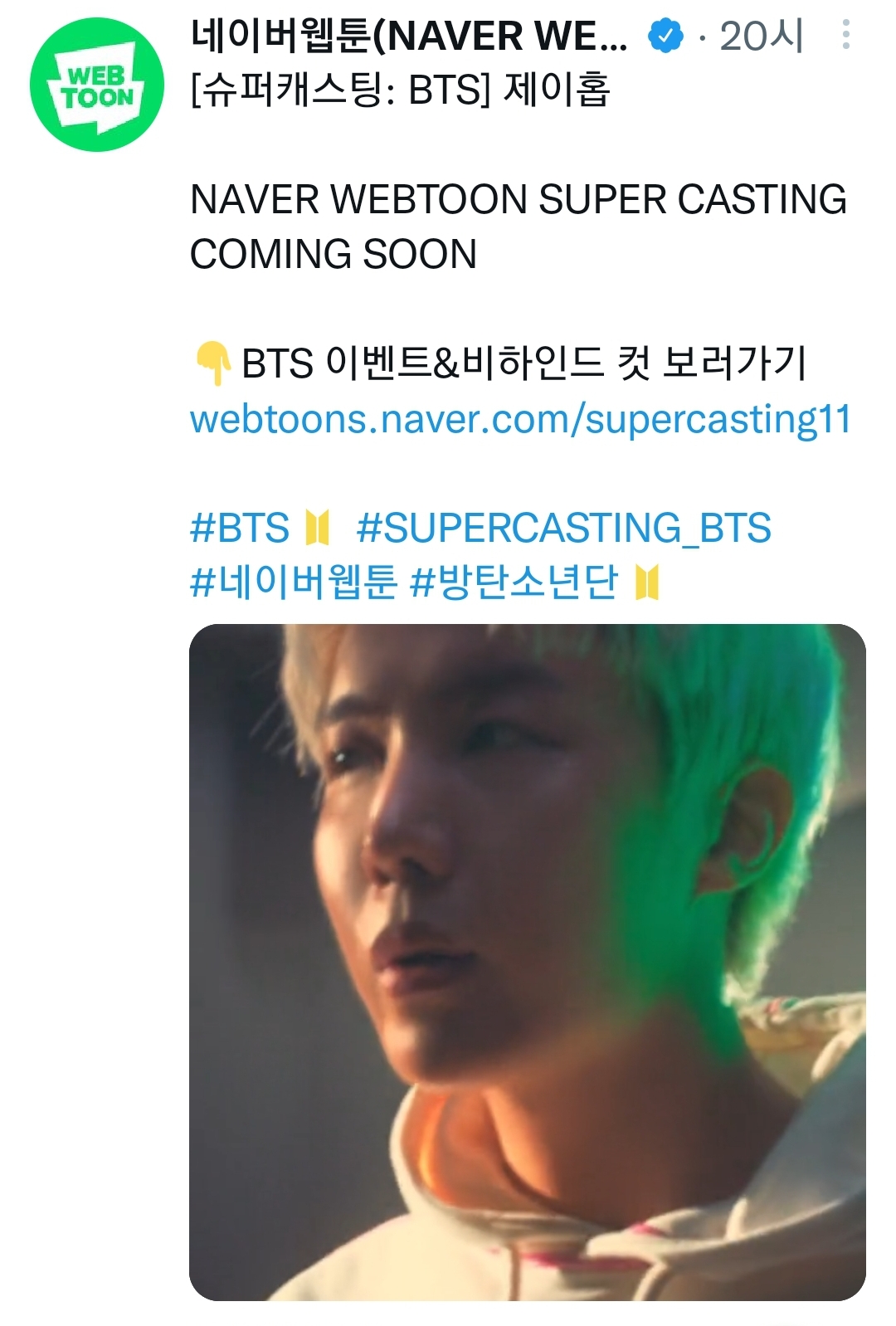Tap the blue verified badge
Screen dimensions: 896x1326
coord(665,36)
